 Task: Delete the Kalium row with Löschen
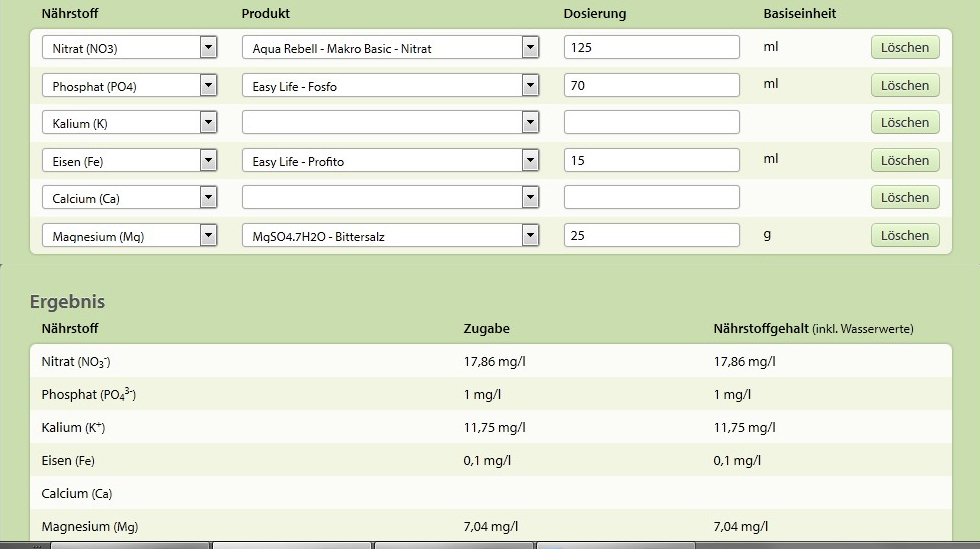click(905, 123)
